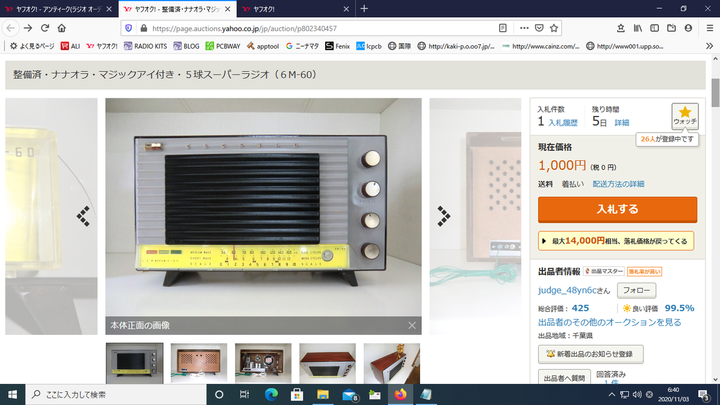Follow the seller with フォロー button
Screen dimensions: 720x405
pyautogui.click(x=636, y=290)
